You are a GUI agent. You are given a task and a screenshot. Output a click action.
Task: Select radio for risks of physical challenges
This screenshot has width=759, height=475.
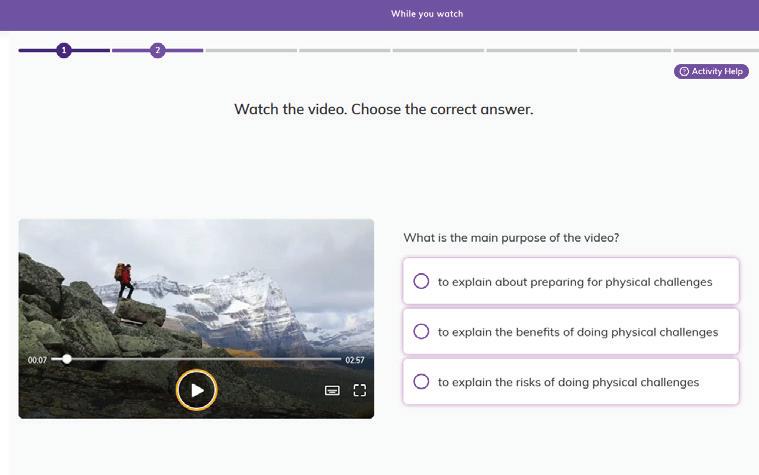tap(421, 382)
